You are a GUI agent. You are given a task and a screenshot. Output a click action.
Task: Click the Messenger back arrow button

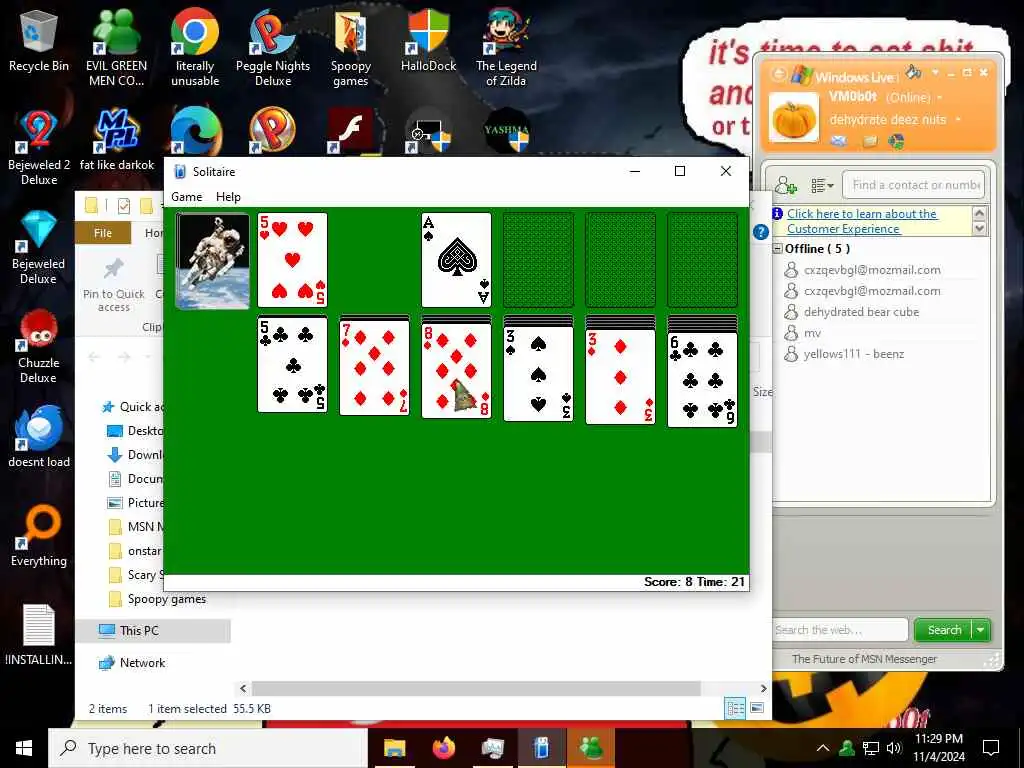[x=778, y=74]
